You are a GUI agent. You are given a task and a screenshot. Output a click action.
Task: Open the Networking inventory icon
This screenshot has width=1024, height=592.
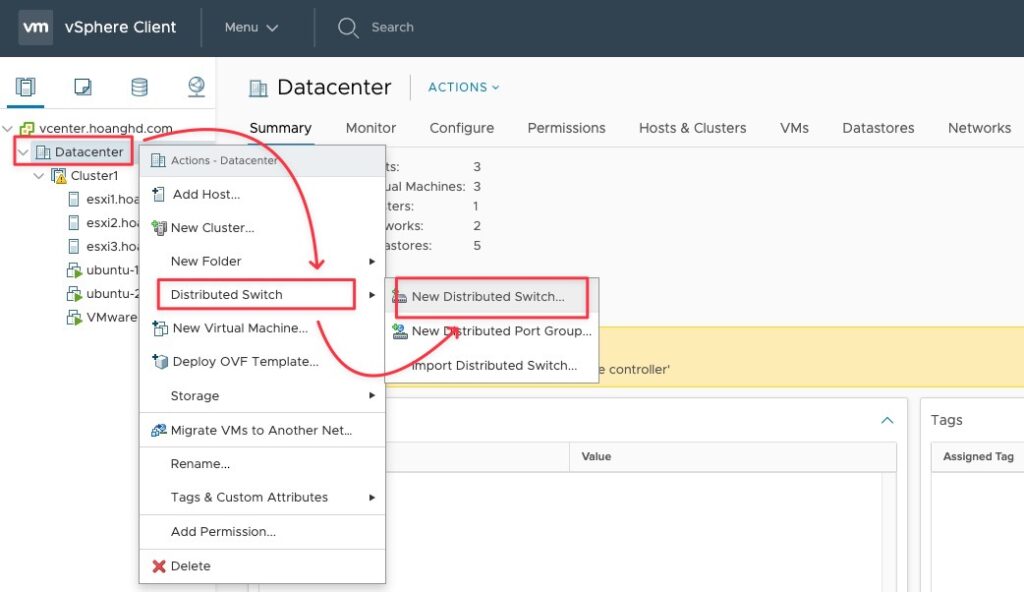point(196,87)
